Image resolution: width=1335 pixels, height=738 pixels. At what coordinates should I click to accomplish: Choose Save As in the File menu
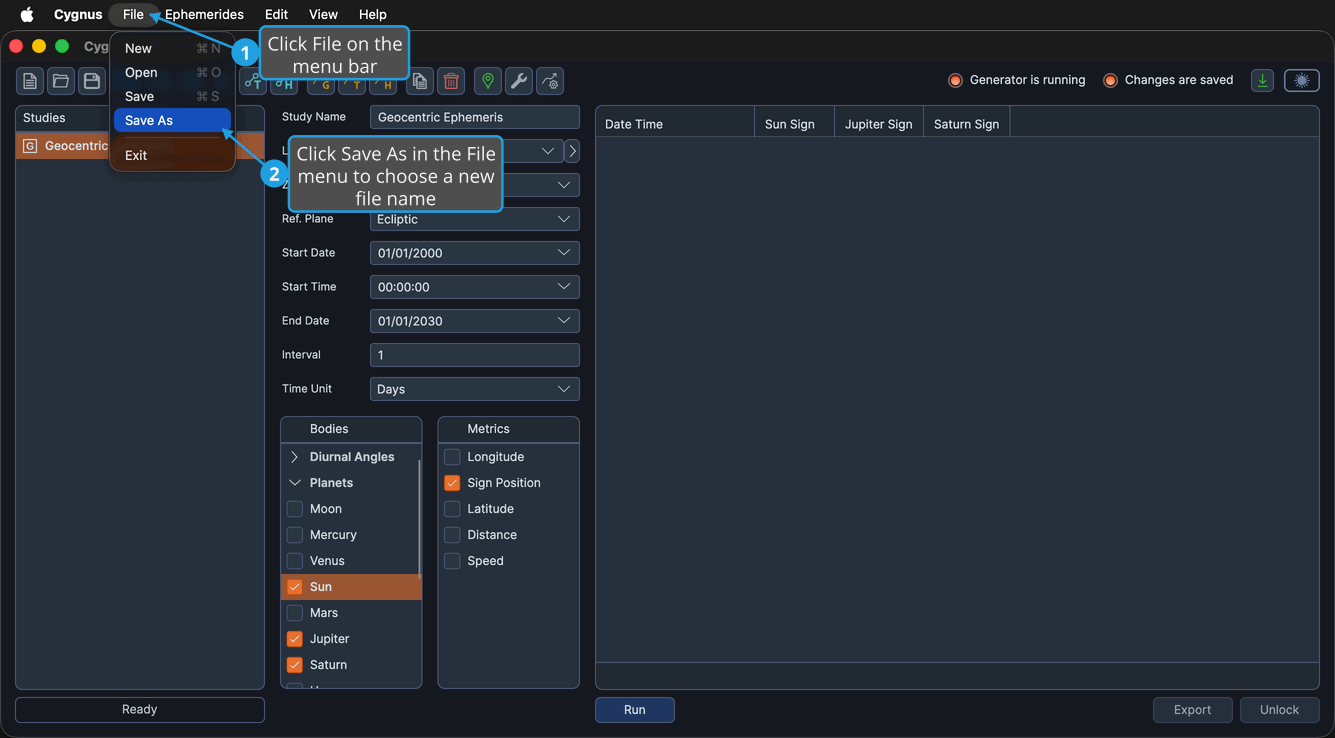pos(172,120)
